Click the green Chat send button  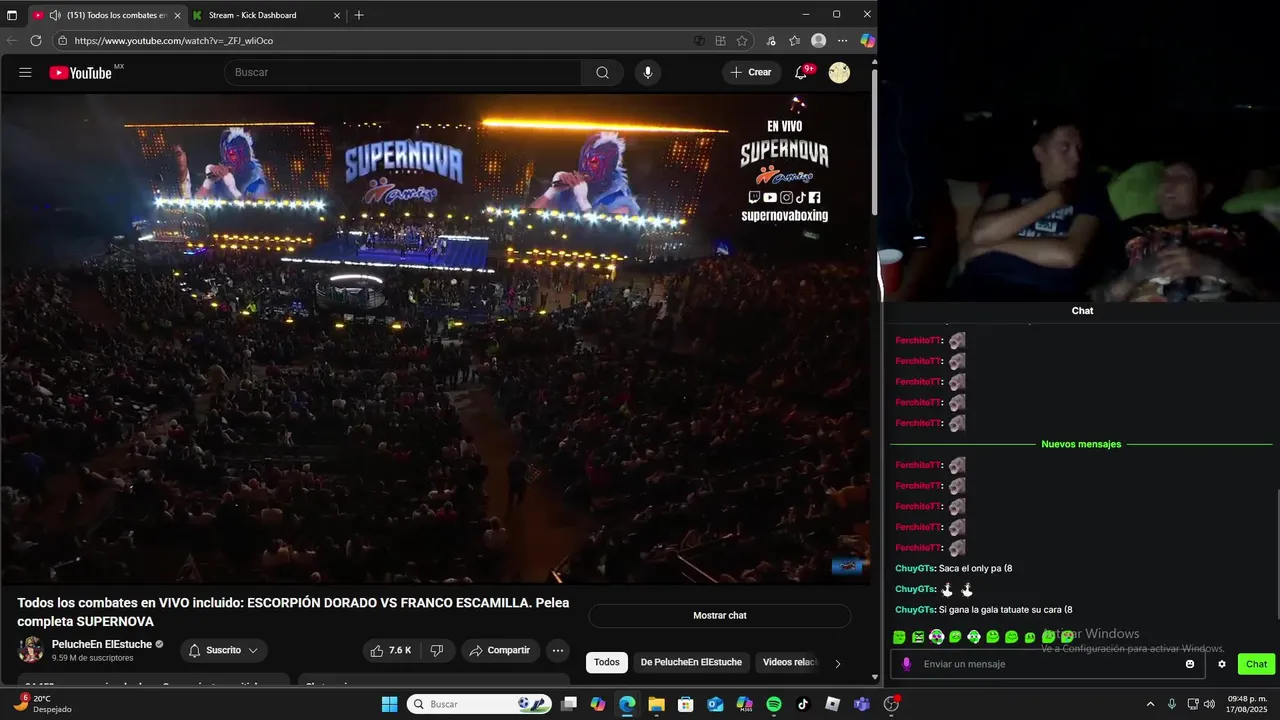pyautogui.click(x=1256, y=664)
